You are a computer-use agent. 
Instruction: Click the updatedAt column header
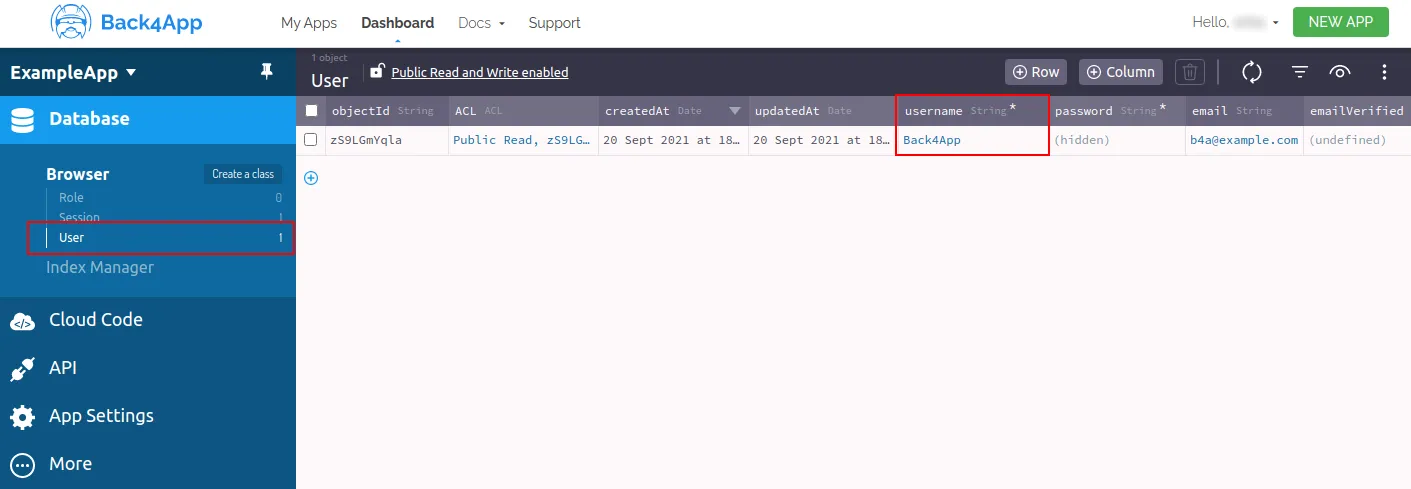point(822,111)
